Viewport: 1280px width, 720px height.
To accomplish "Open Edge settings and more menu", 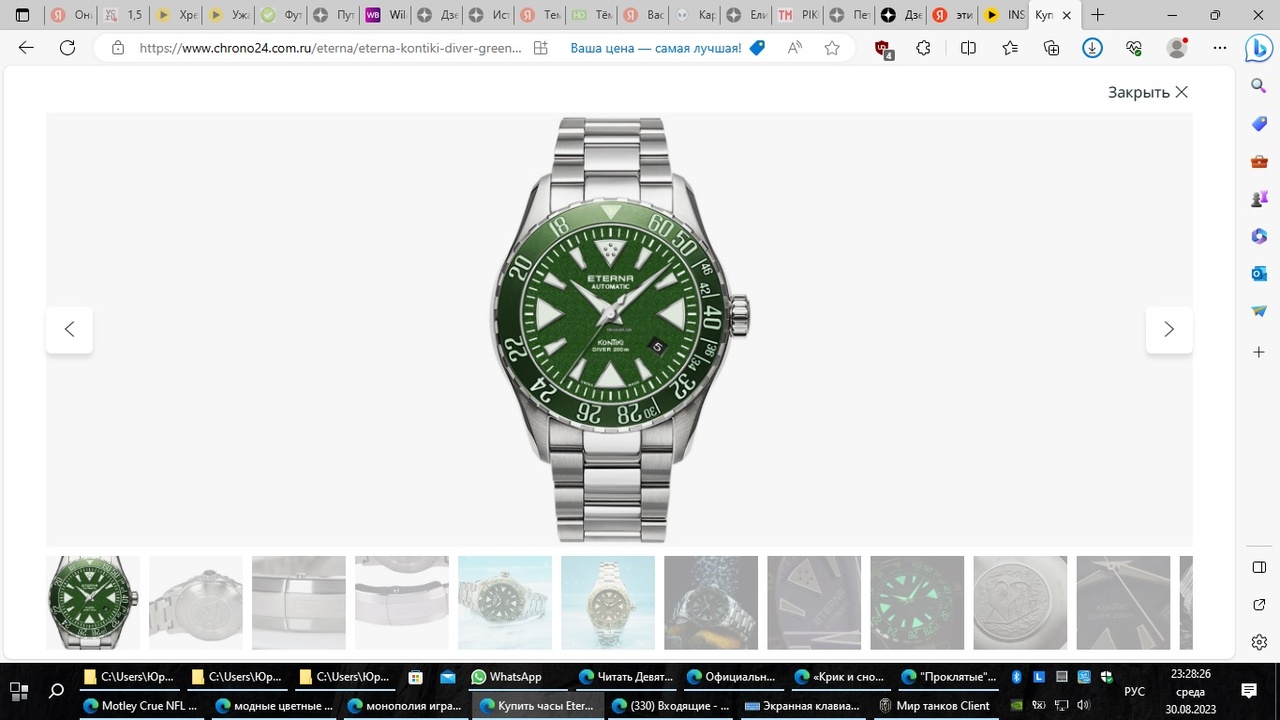I will 1219,48.
